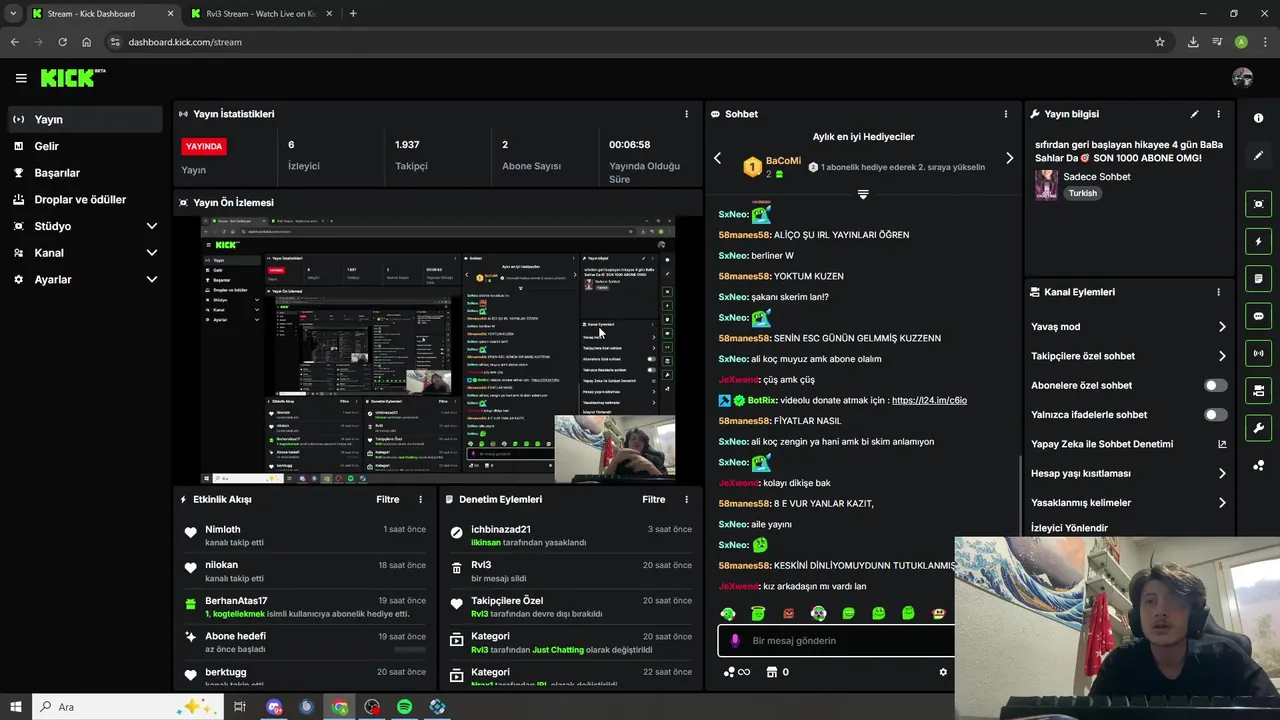Screen dimensions: 1280x720
Task: Open Denetim Eylemleri three-dot menu
Action: click(686, 499)
